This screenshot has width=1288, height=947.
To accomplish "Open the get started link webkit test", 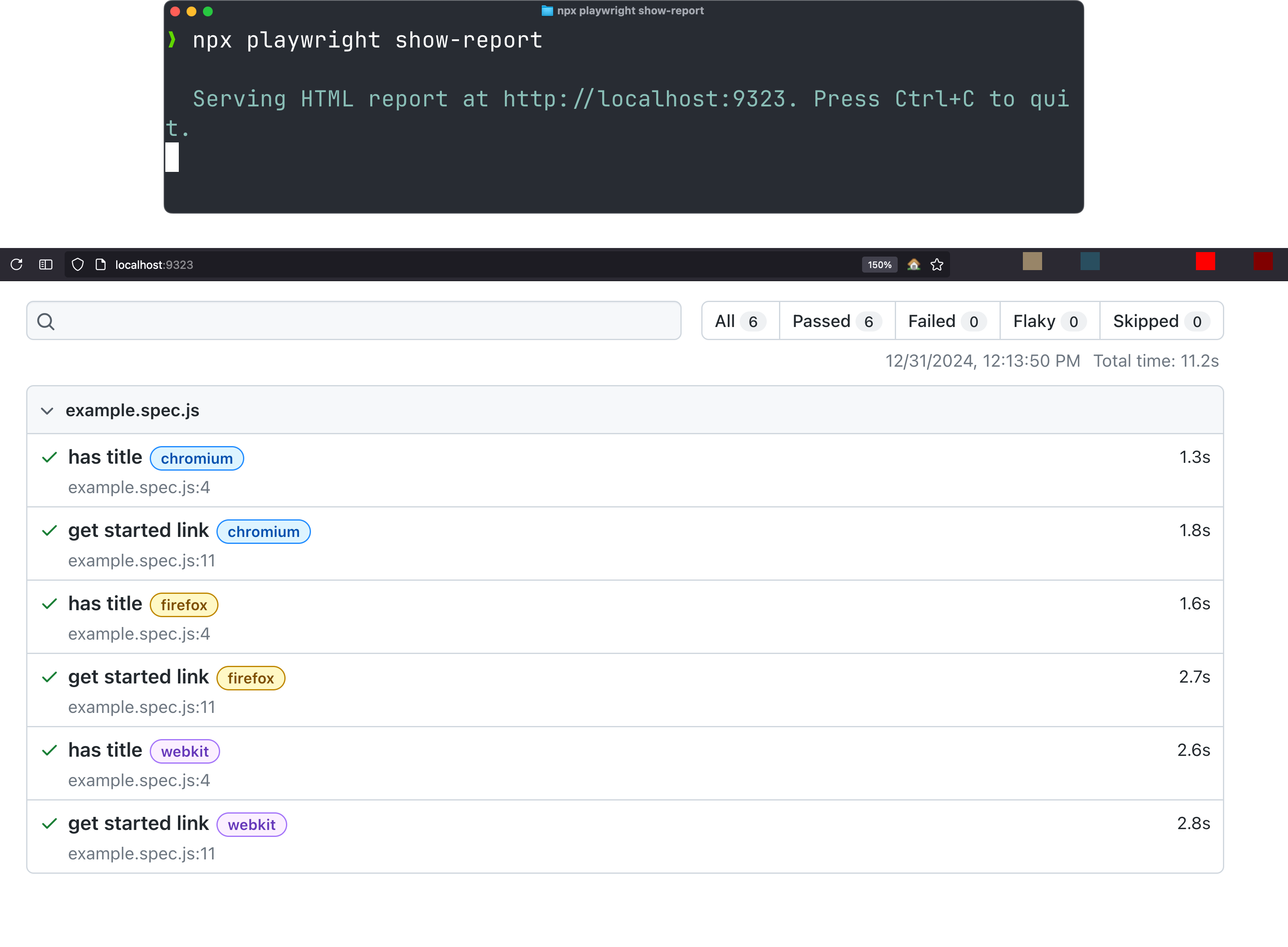I will (x=138, y=823).
